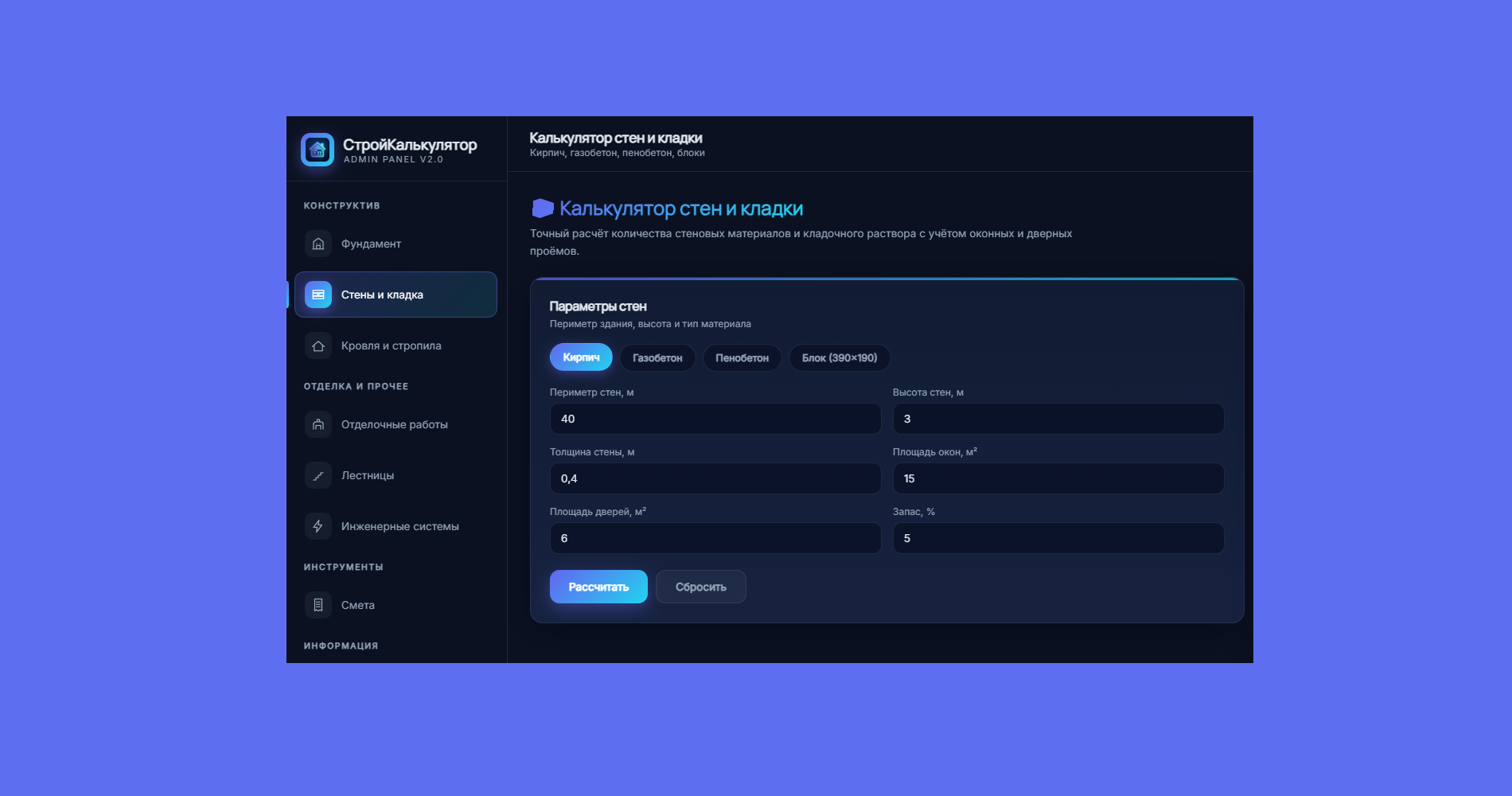Viewport: 1512px width, 796px height.
Task: Click the Лестницы stairs icon
Action: [x=318, y=475]
